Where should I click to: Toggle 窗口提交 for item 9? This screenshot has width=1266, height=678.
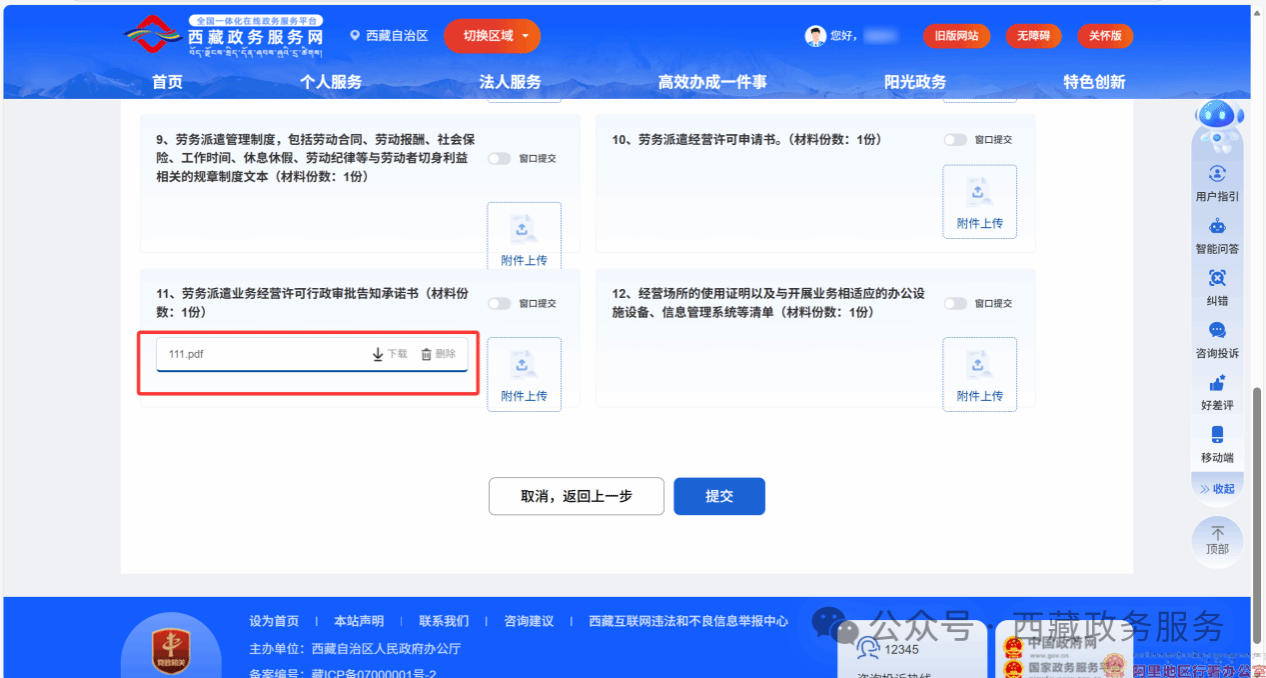[499, 158]
